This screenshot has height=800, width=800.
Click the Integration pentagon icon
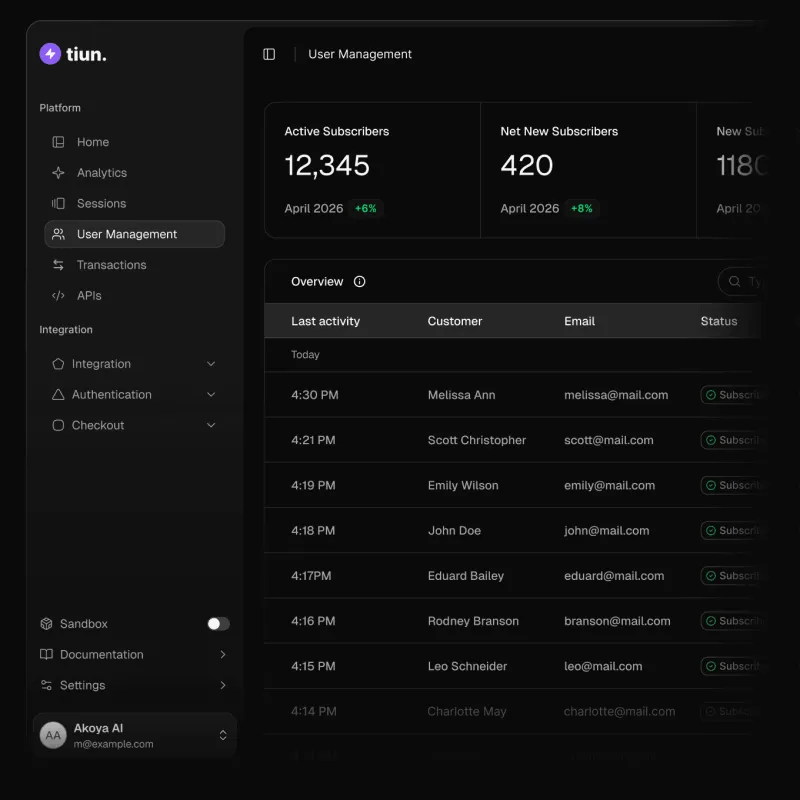click(58, 364)
